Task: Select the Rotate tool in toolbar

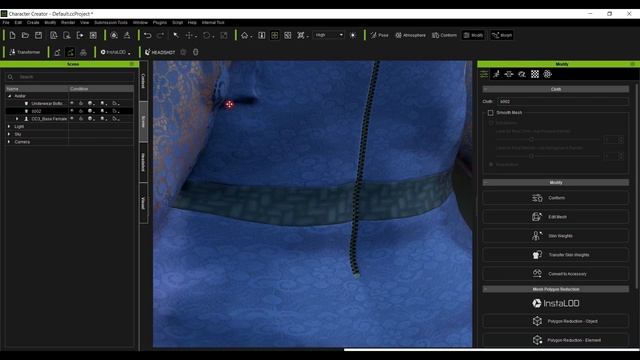Action: click(x=207, y=36)
